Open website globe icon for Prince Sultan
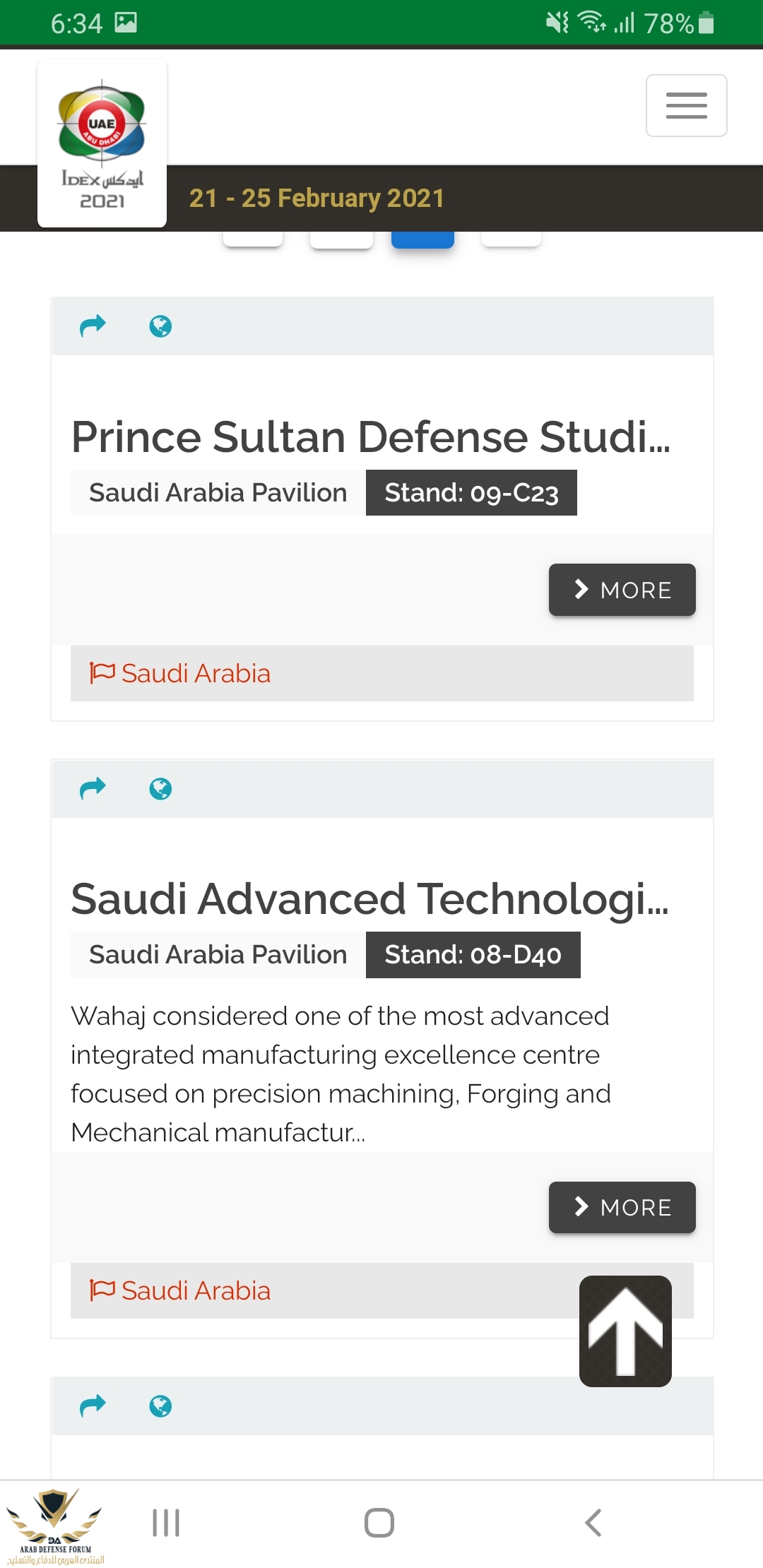The width and height of the screenshot is (763, 1568). tap(160, 326)
